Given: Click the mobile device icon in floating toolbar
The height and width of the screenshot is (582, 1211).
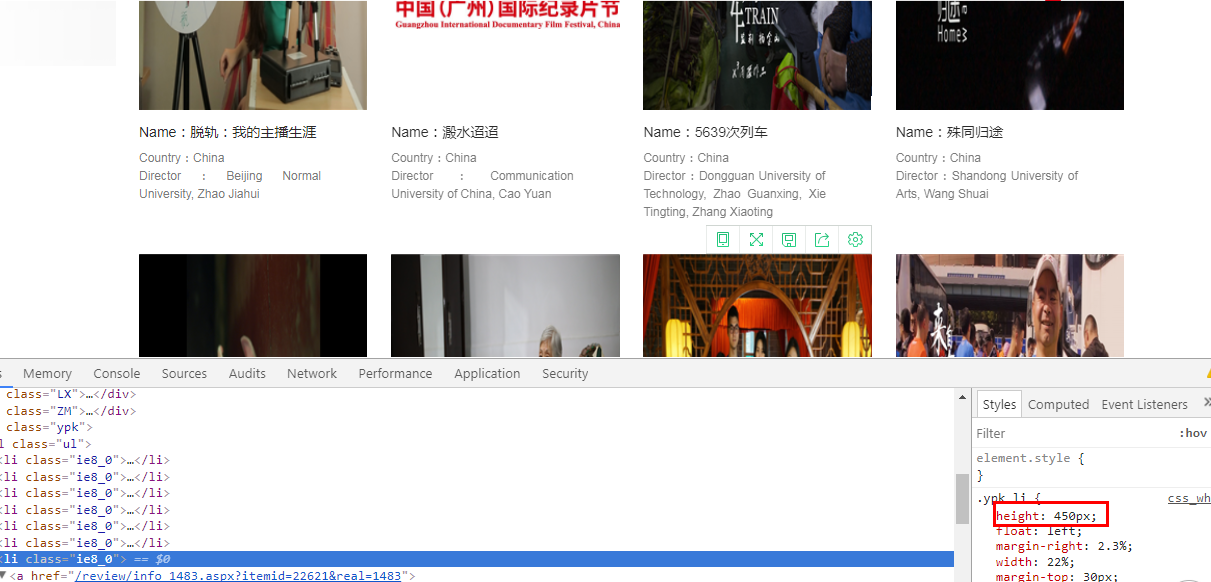Looking at the screenshot, I should coord(723,240).
